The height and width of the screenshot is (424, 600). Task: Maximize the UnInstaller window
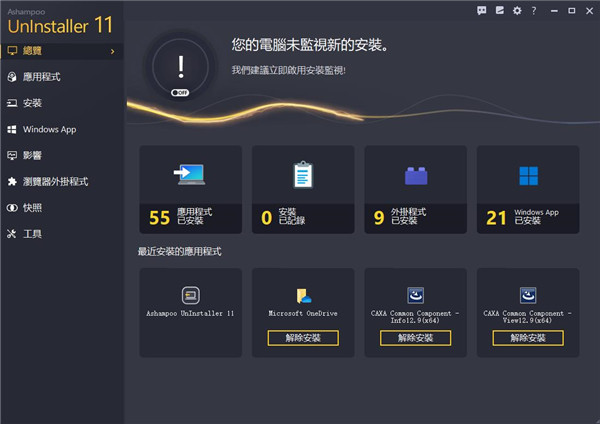pos(572,11)
